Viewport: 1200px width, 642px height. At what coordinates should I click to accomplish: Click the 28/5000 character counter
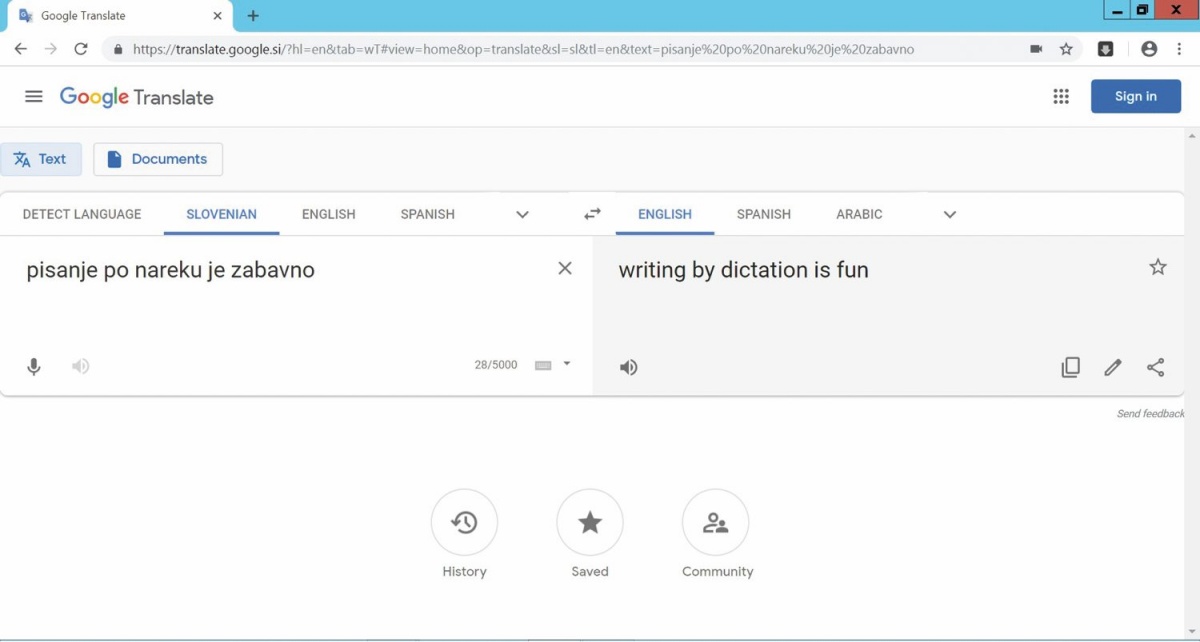pos(496,365)
